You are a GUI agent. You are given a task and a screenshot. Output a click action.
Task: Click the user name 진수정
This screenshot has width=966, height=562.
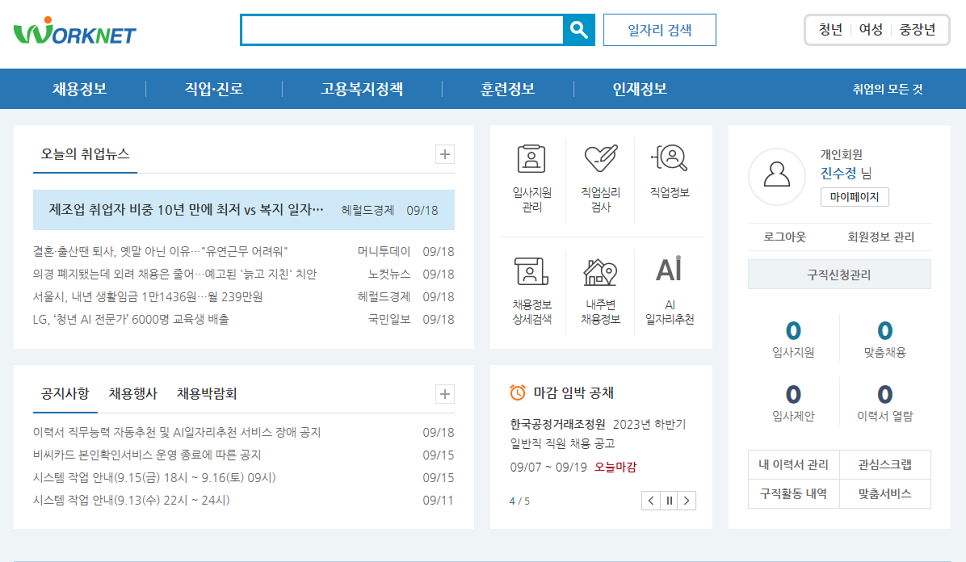(838, 173)
